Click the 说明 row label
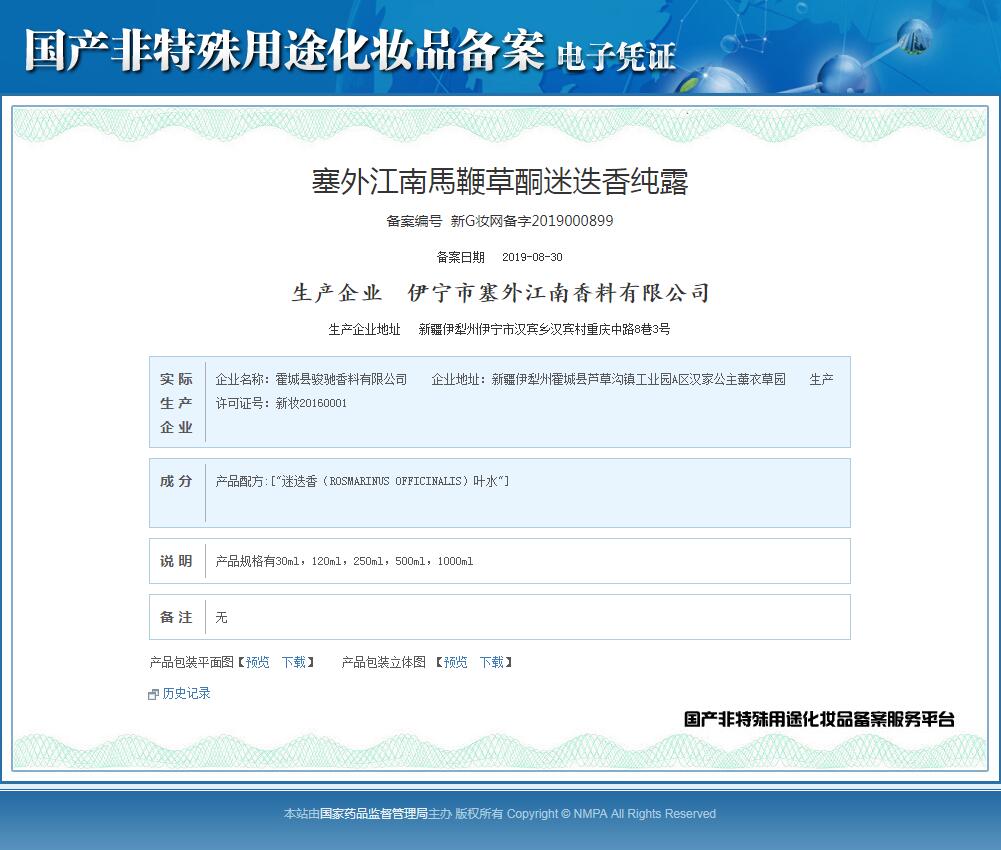The height and width of the screenshot is (850, 1001). pos(176,561)
